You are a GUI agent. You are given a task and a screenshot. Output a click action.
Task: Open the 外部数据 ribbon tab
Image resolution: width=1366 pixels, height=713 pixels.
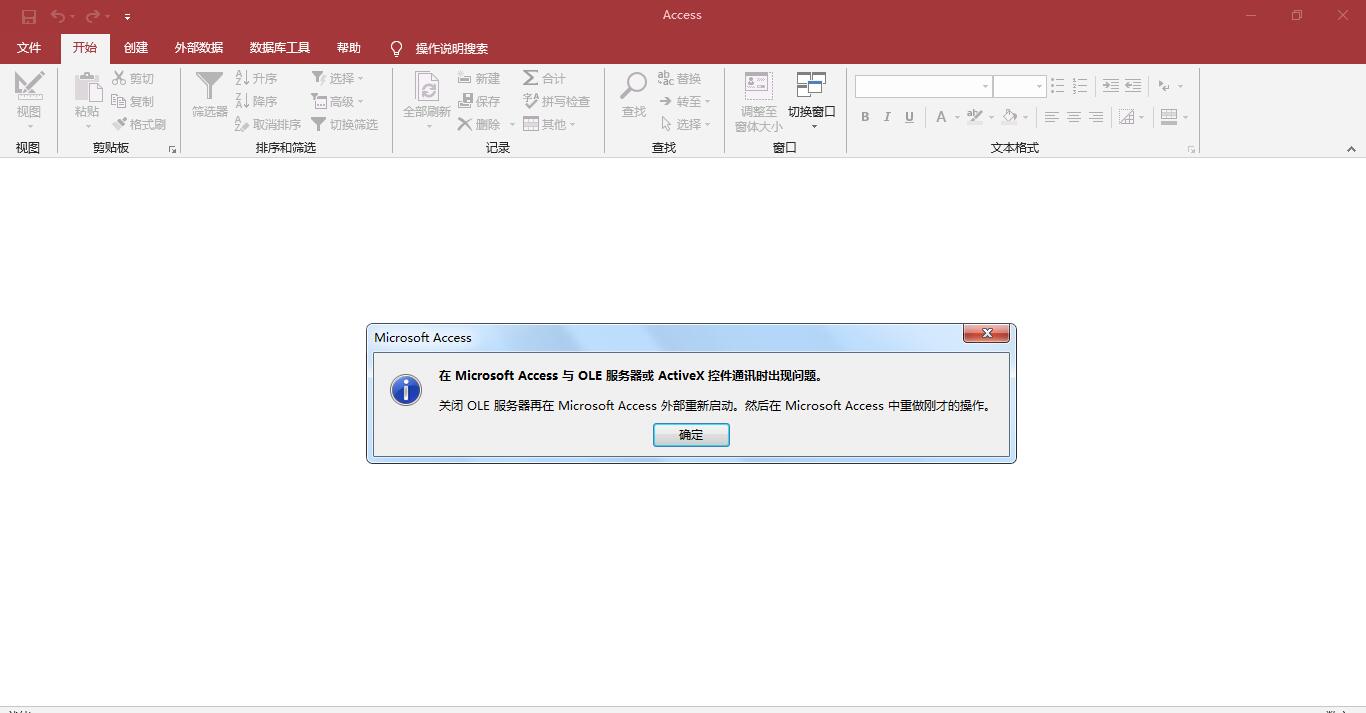[199, 48]
